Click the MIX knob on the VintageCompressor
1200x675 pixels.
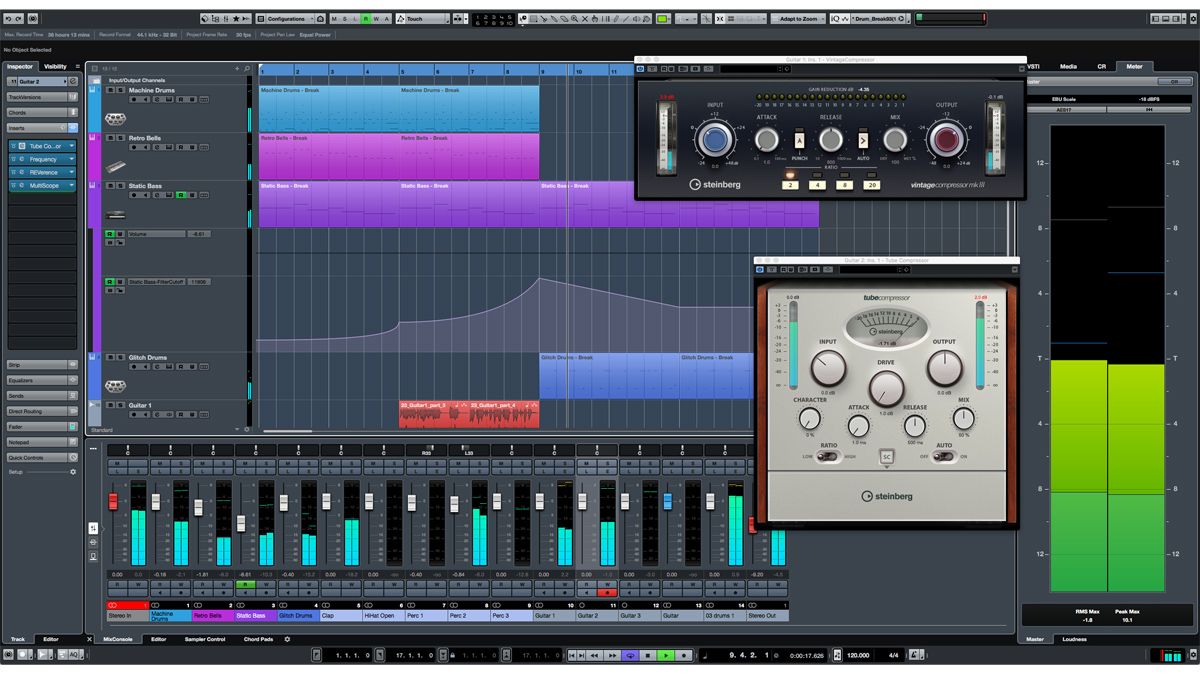(x=895, y=141)
